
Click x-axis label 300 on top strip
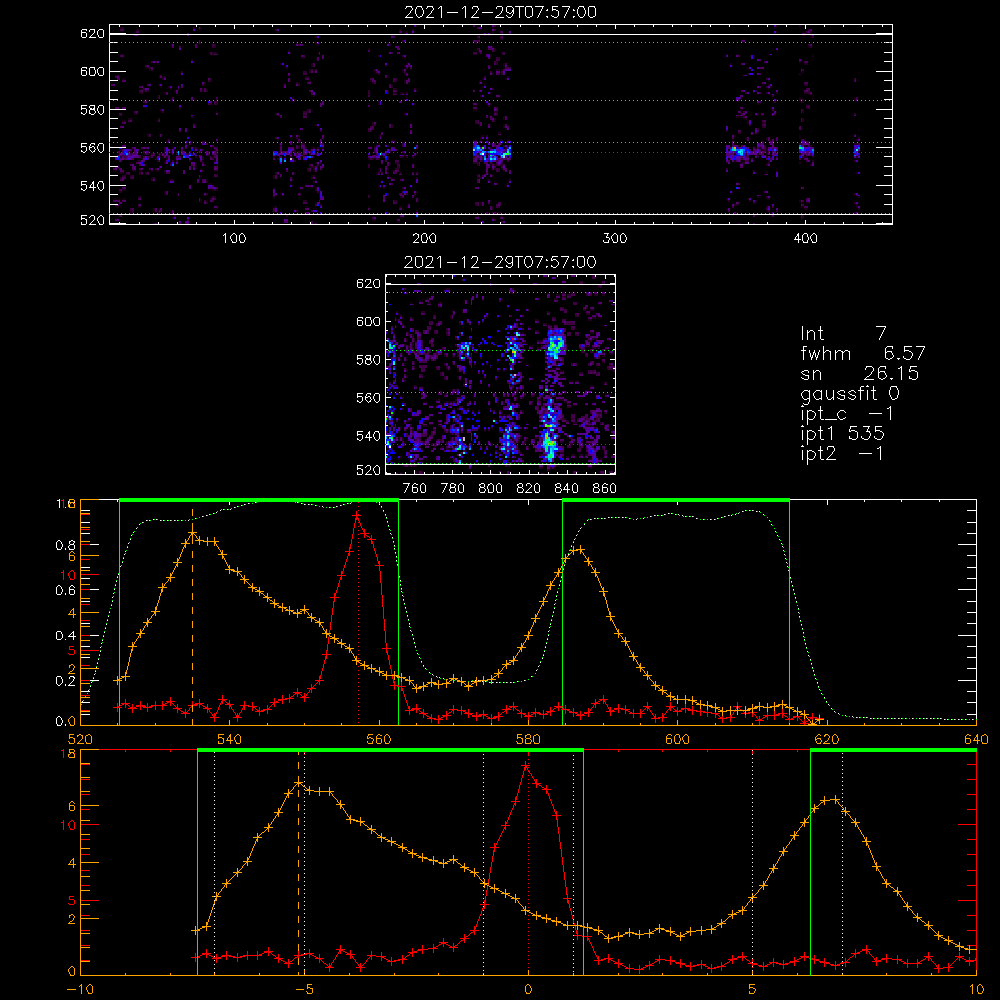615,239
